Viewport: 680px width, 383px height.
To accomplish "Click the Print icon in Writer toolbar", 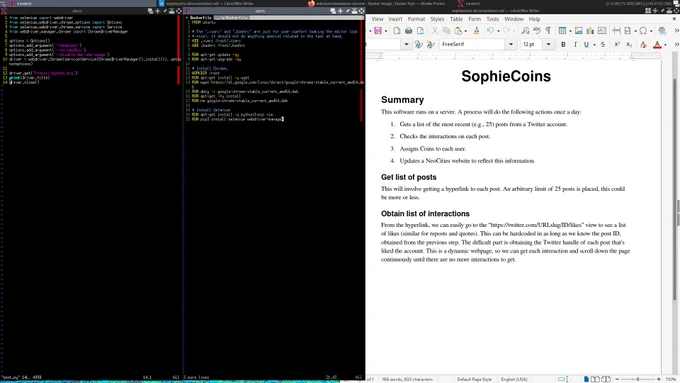I will (x=409, y=30).
